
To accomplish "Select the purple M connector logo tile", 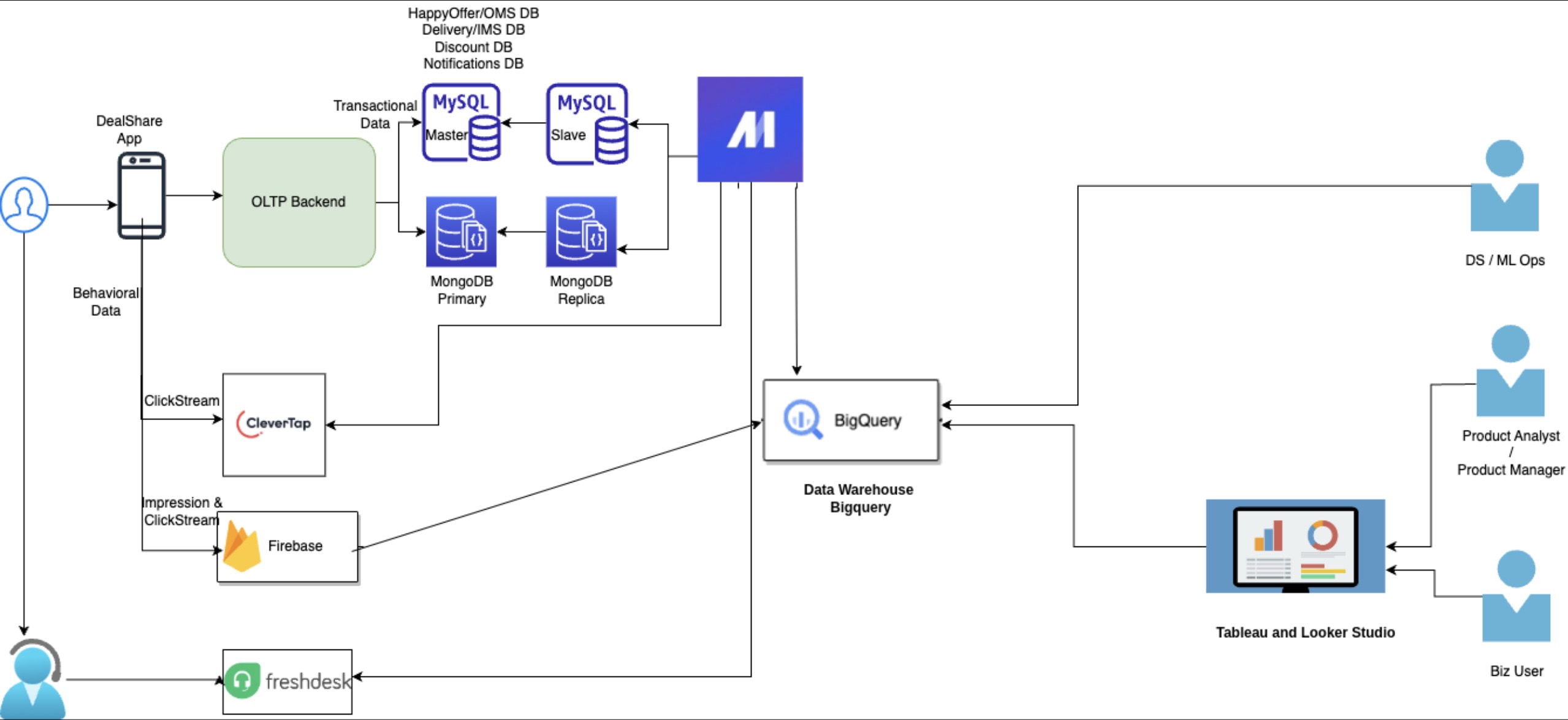I will click(x=750, y=129).
